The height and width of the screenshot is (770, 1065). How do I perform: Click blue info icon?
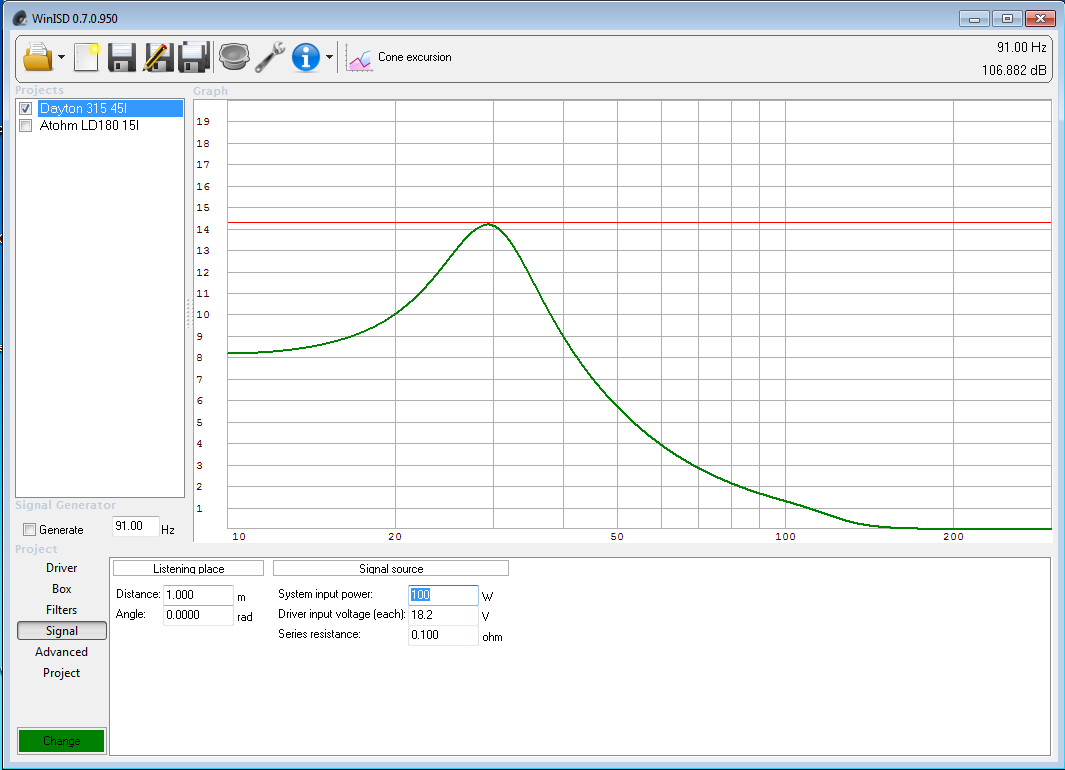[x=306, y=57]
